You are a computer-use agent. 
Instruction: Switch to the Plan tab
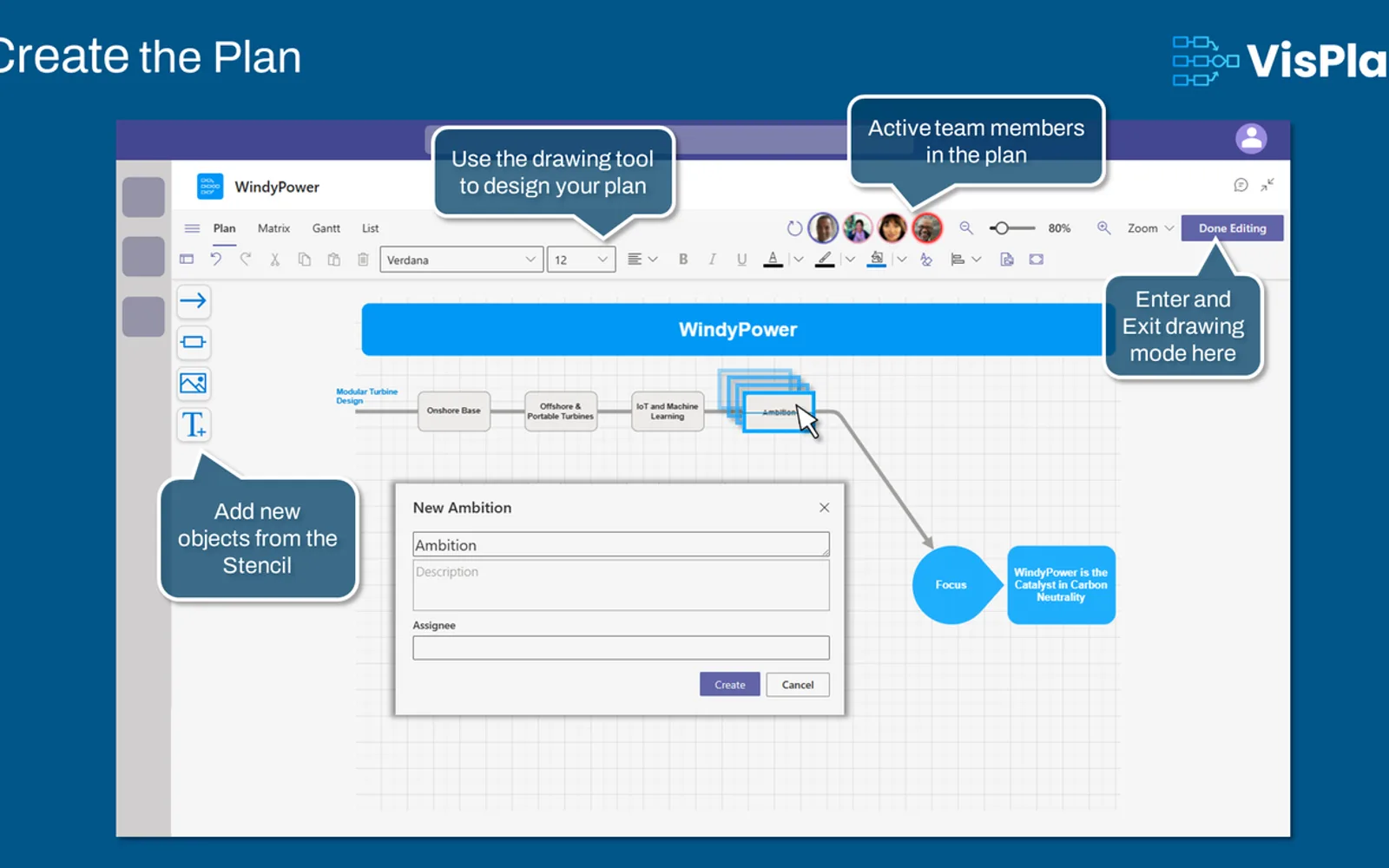click(x=224, y=228)
